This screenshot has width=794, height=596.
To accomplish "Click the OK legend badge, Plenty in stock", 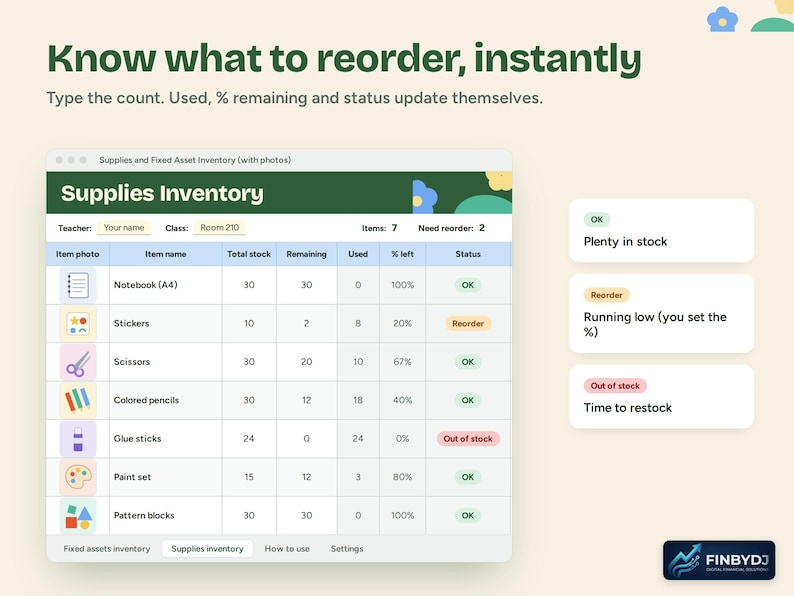I will pos(597,219).
